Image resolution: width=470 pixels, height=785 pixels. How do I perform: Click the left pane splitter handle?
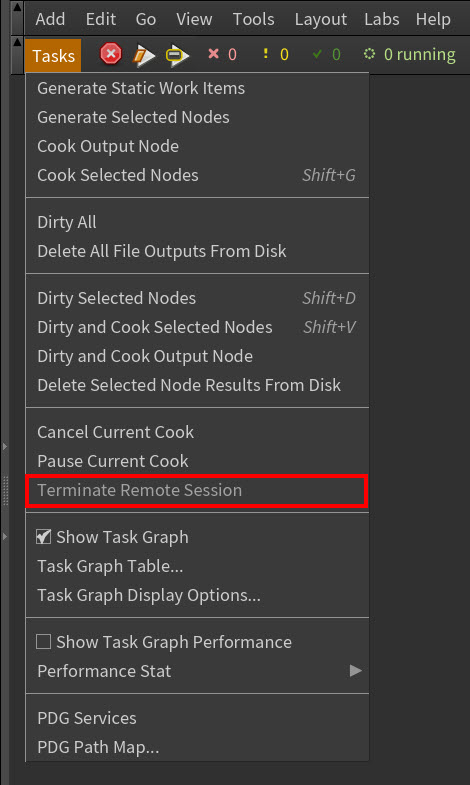[x=6, y=491]
